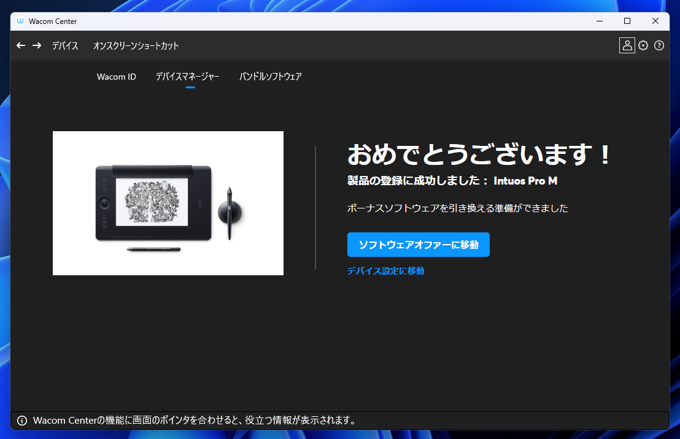Close the Wacom Center window
This screenshot has width=680, height=439.
pyautogui.click(x=655, y=21)
